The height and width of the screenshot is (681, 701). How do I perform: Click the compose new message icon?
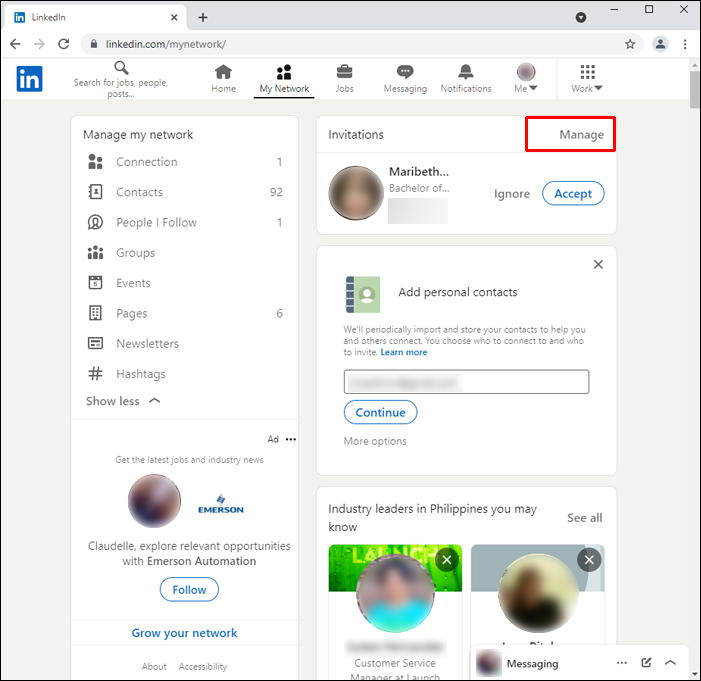pos(646,663)
